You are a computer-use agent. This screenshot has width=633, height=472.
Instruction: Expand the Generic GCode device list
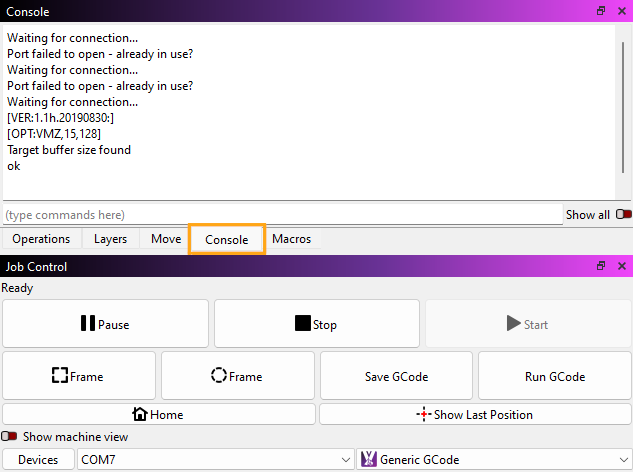(x=492, y=460)
